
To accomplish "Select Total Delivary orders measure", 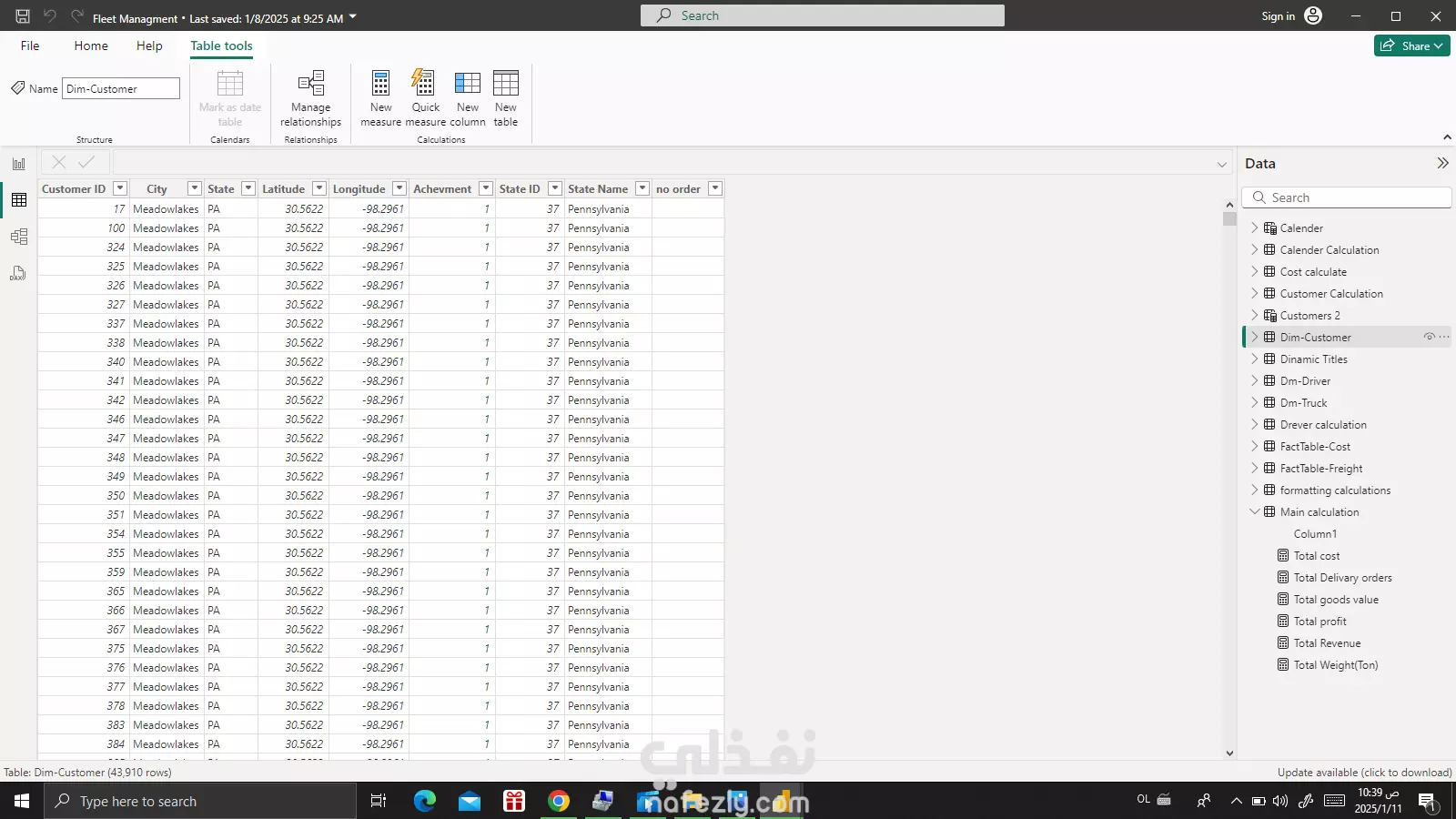I will [1342, 578].
